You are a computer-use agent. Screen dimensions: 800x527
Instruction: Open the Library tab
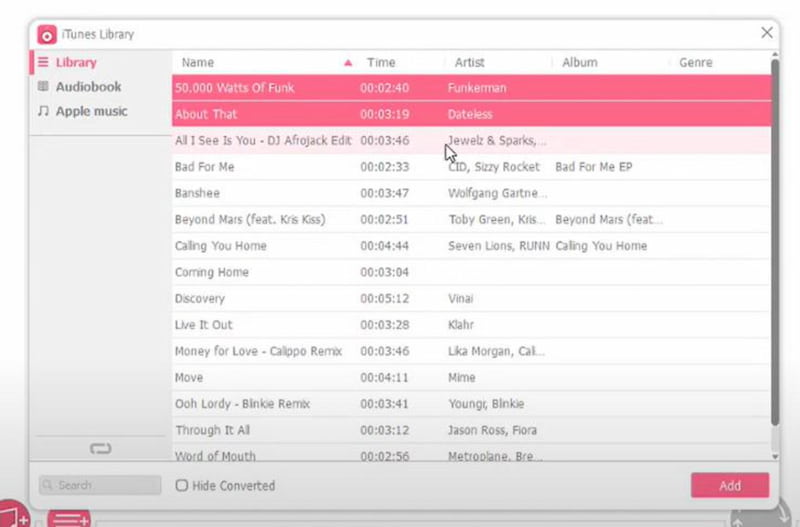[x=76, y=62]
